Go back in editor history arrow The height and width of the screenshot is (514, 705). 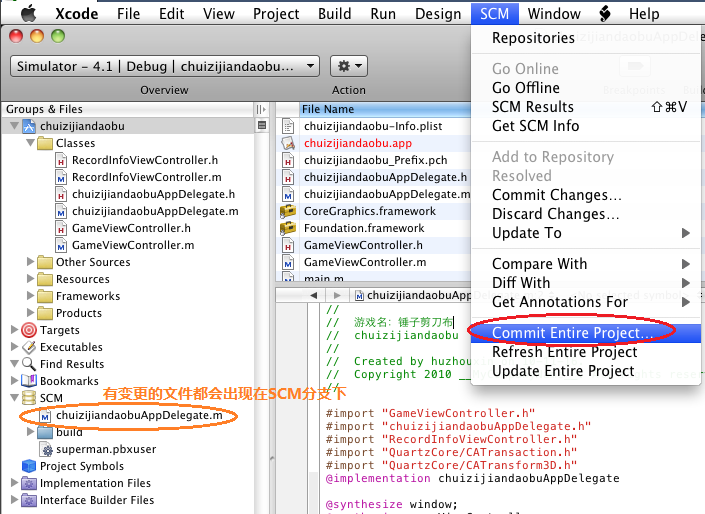pyautogui.click(x=314, y=295)
